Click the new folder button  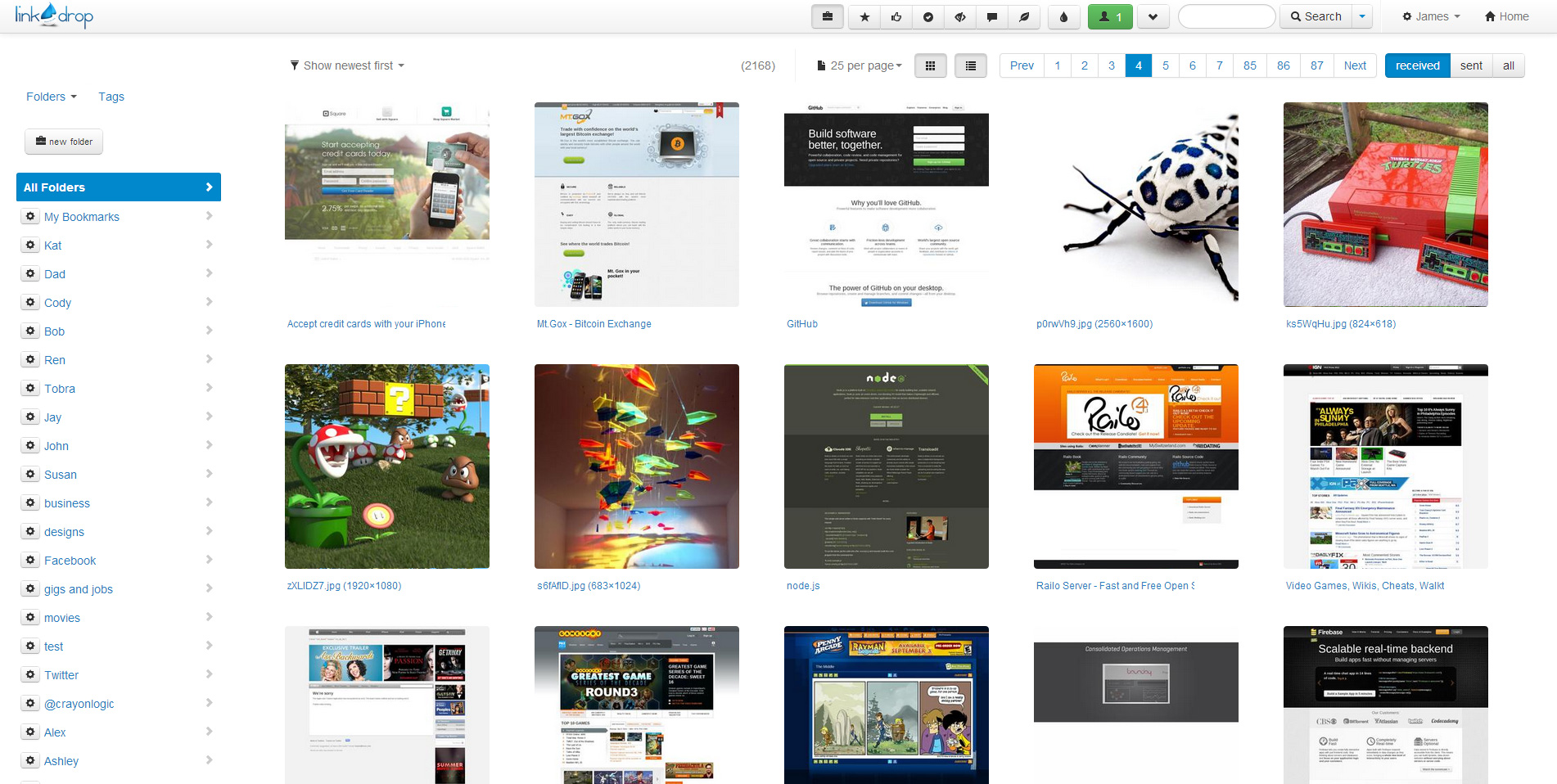click(x=64, y=142)
